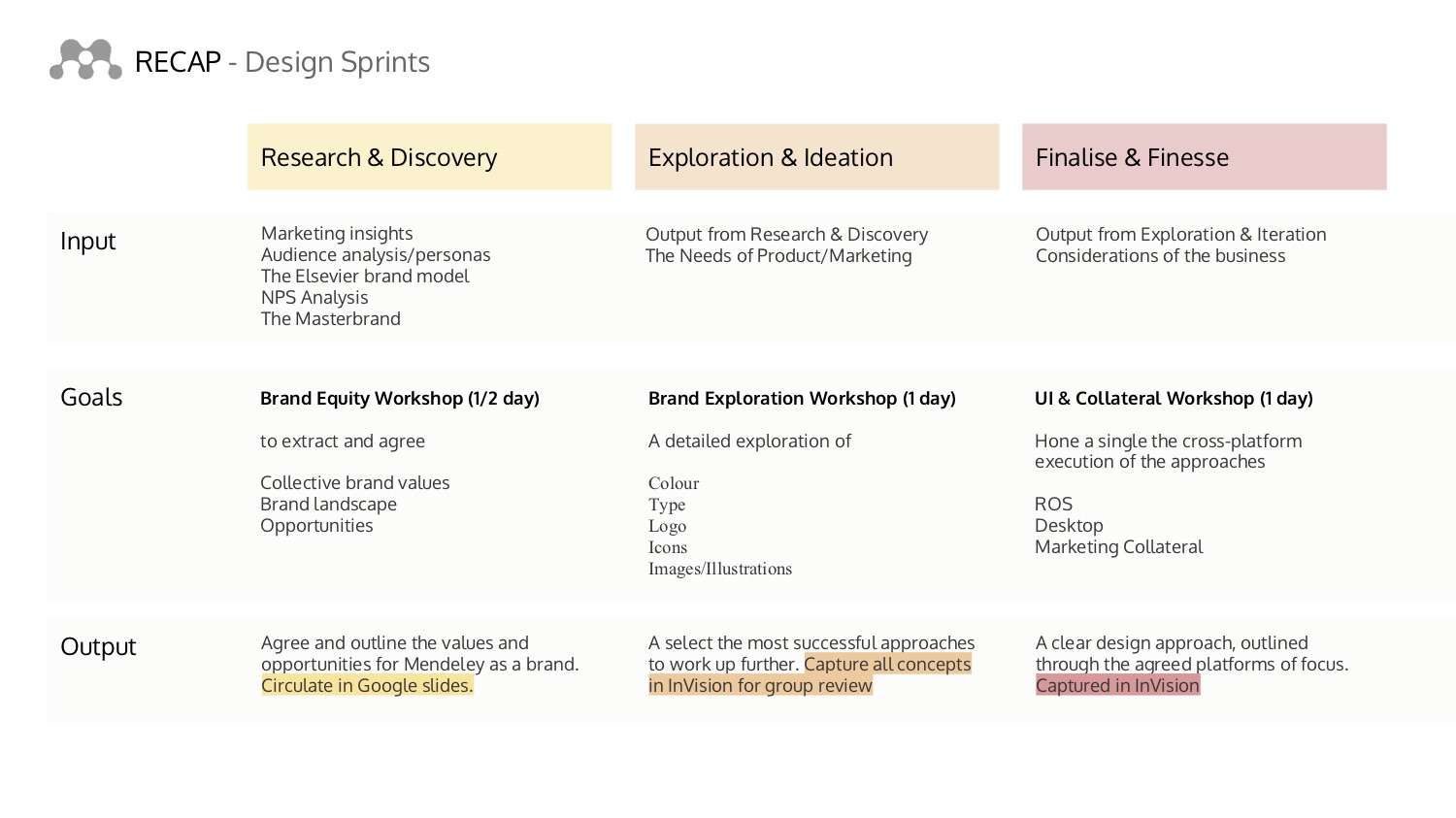This screenshot has width=1456, height=818.
Task: Click Images/Illustrations list item
Action: (x=720, y=569)
